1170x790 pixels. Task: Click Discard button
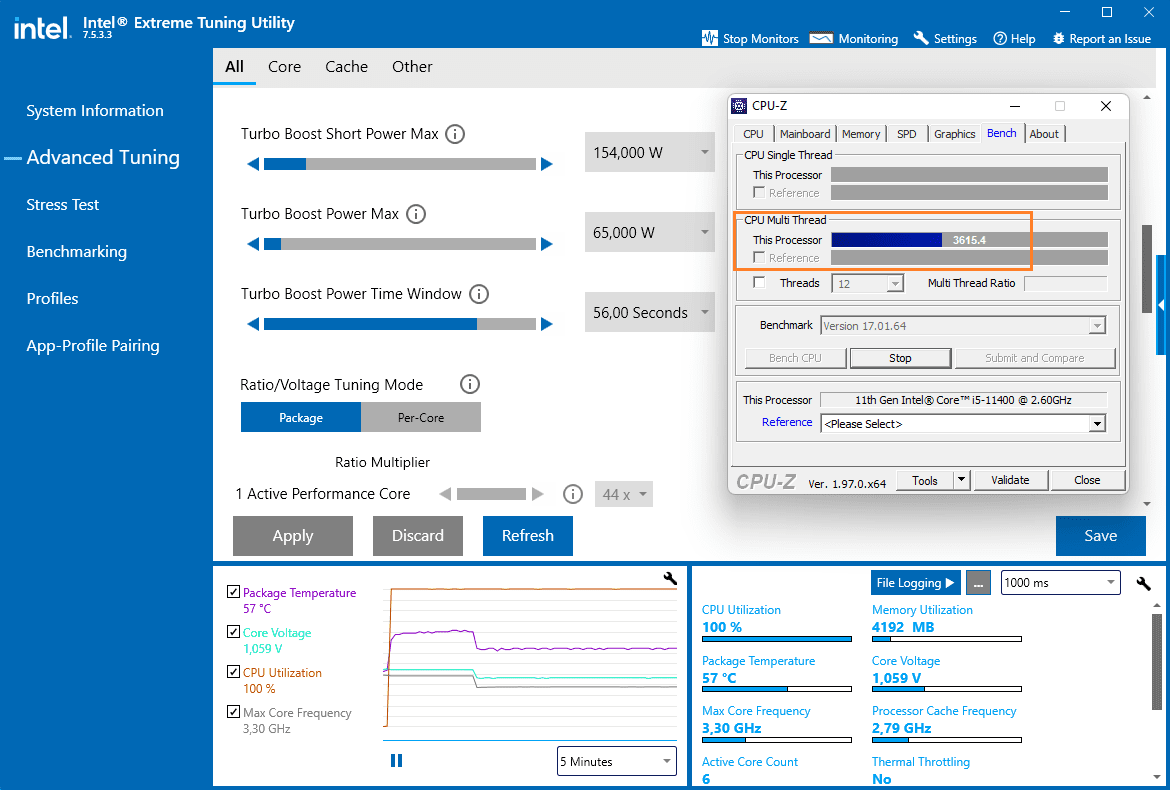pyautogui.click(x=418, y=536)
